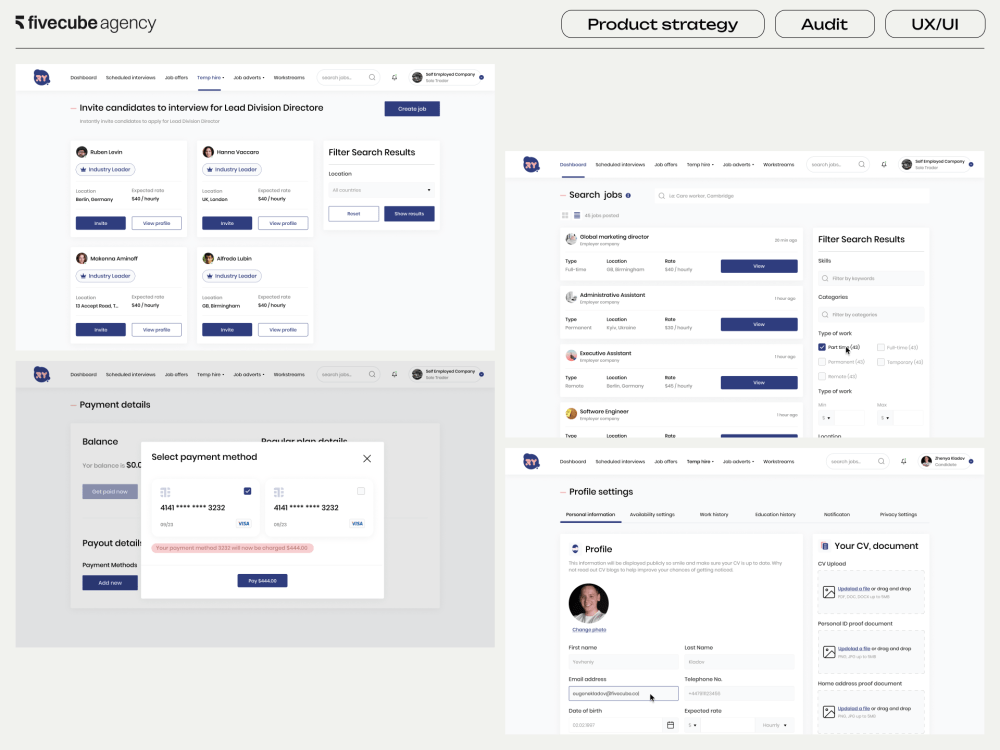Click the Product strategy tag
Image resolution: width=1000 pixels, height=750 pixels.
pyautogui.click(x=663, y=24)
